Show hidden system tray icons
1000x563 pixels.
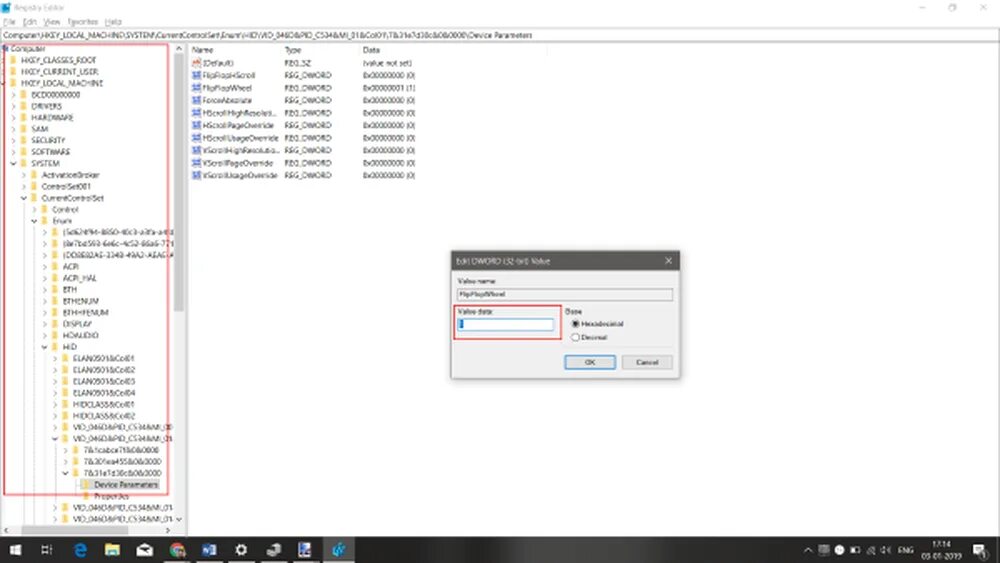[x=808, y=550]
